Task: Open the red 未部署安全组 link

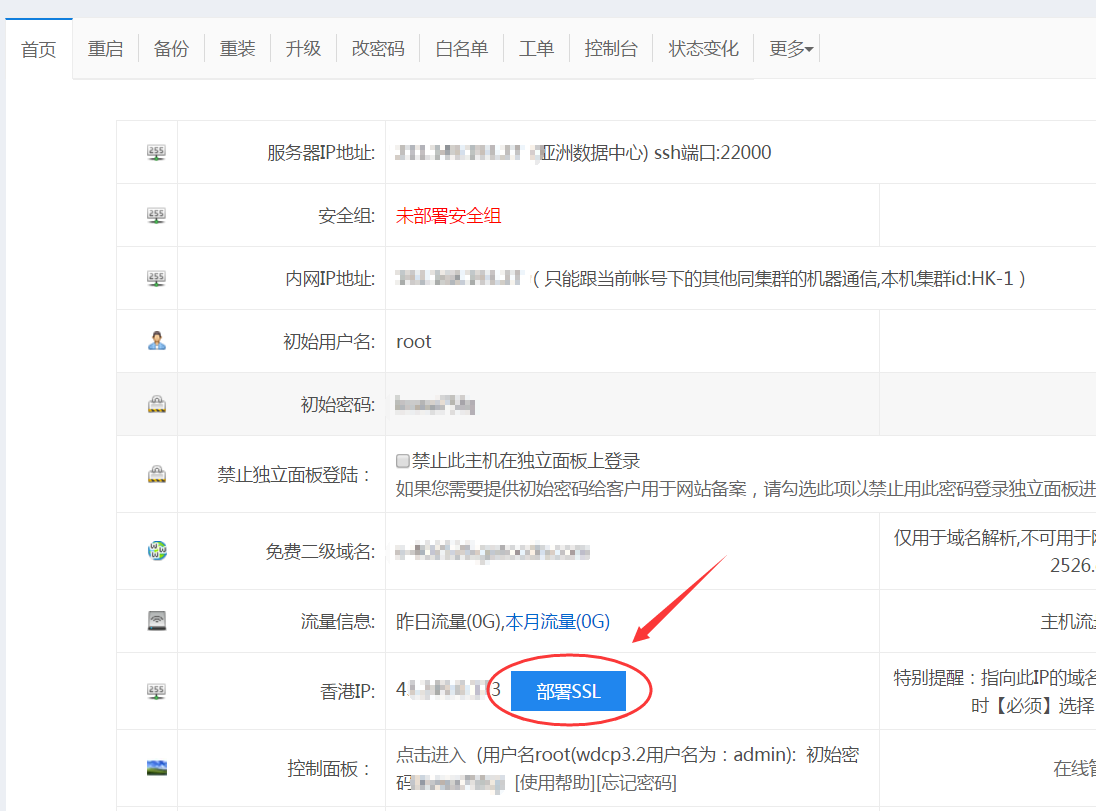Action: (x=448, y=215)
